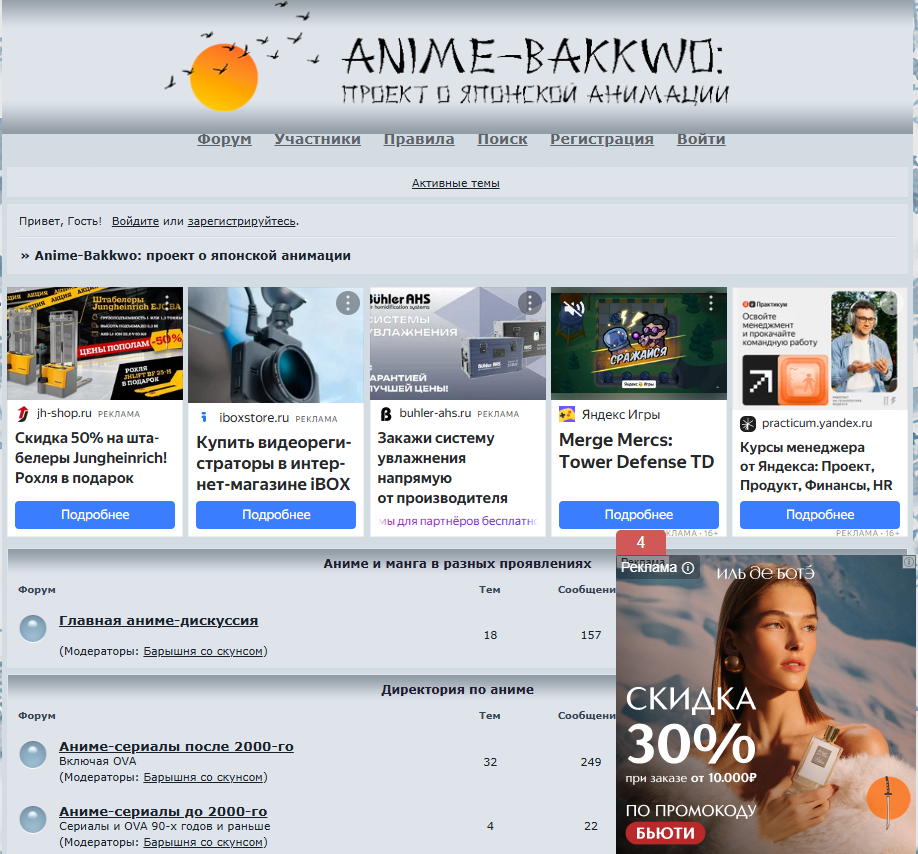This screenshot has height=854, width=918.
Task: Go to Поиск in the top navigation
Action: pyautogui.click(x=502, y=139)
